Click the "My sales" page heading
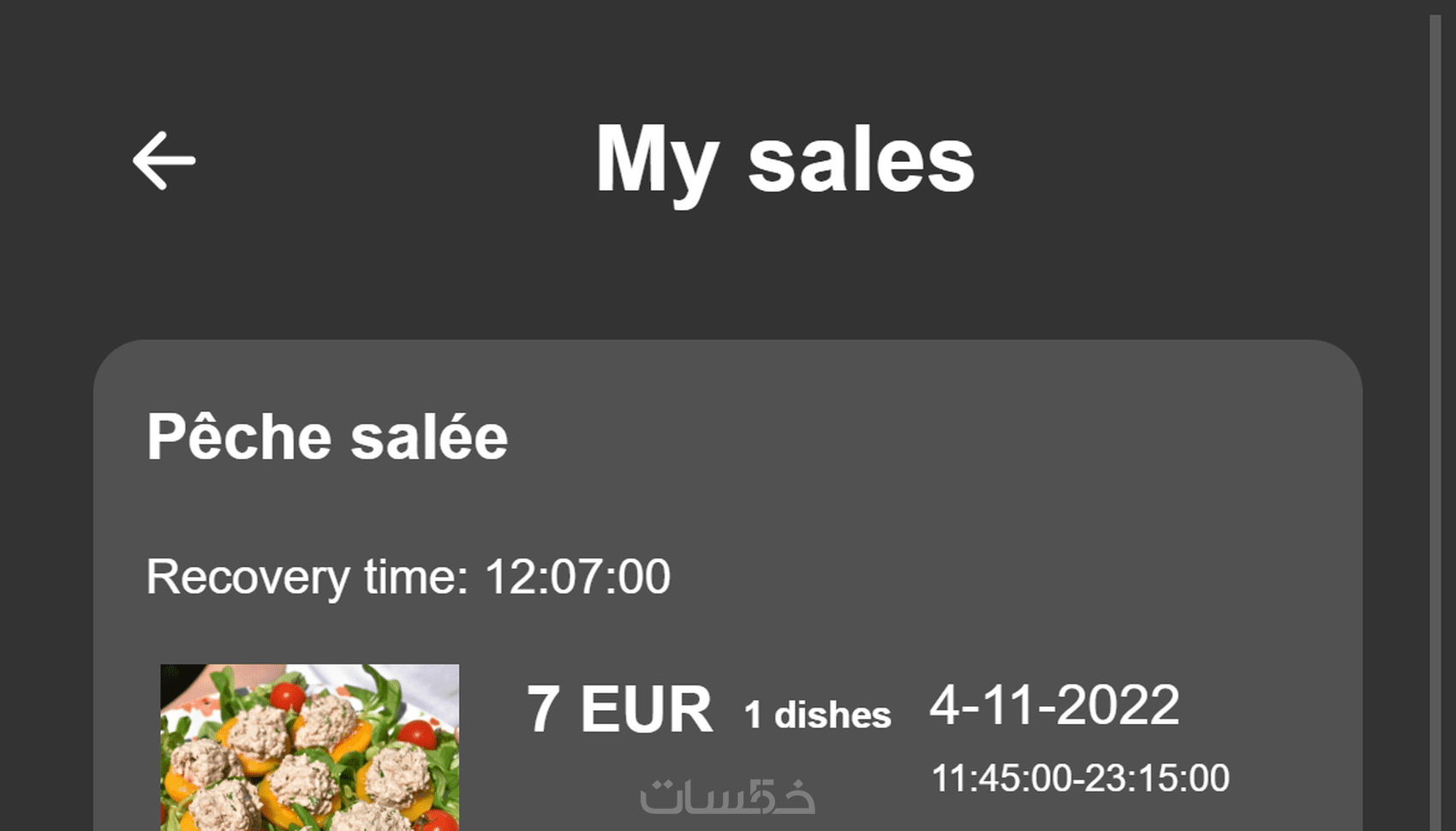Viewport: 1456px width, 831px height. (785, 161)
